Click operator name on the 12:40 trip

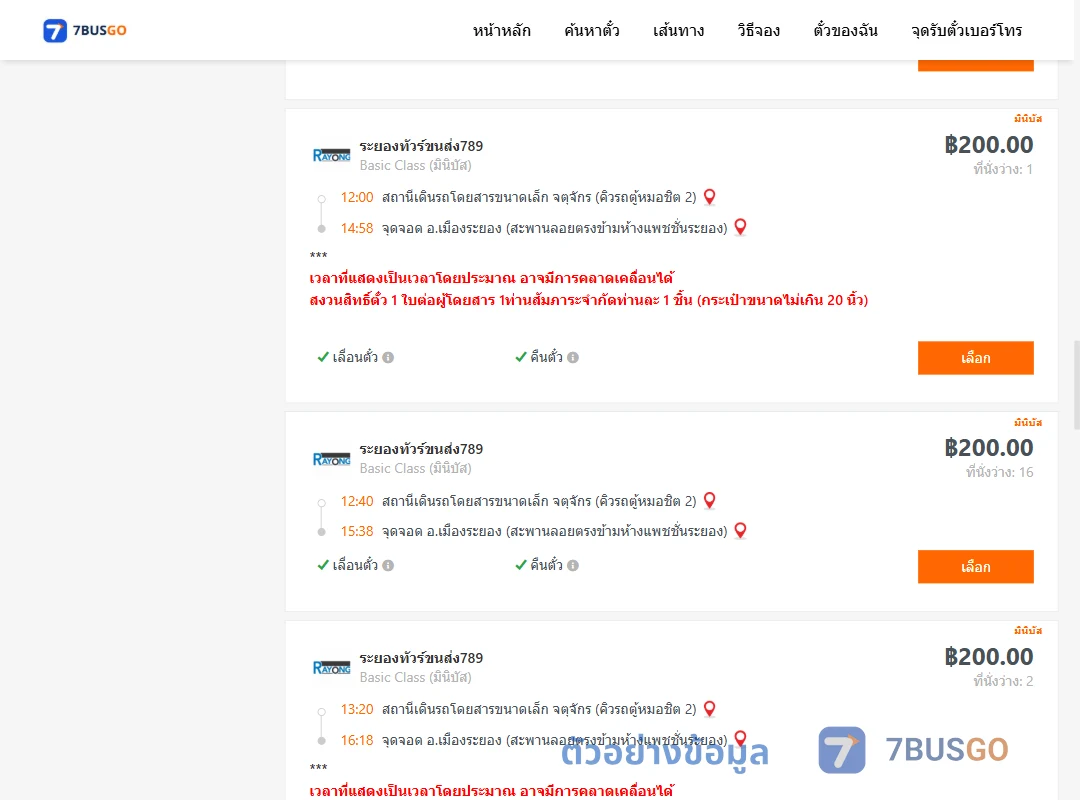point(421,449)
